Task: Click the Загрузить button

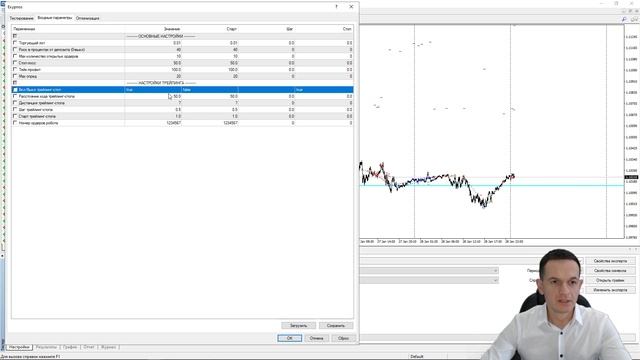Action: pyautogui.click(x=298, y=326)
